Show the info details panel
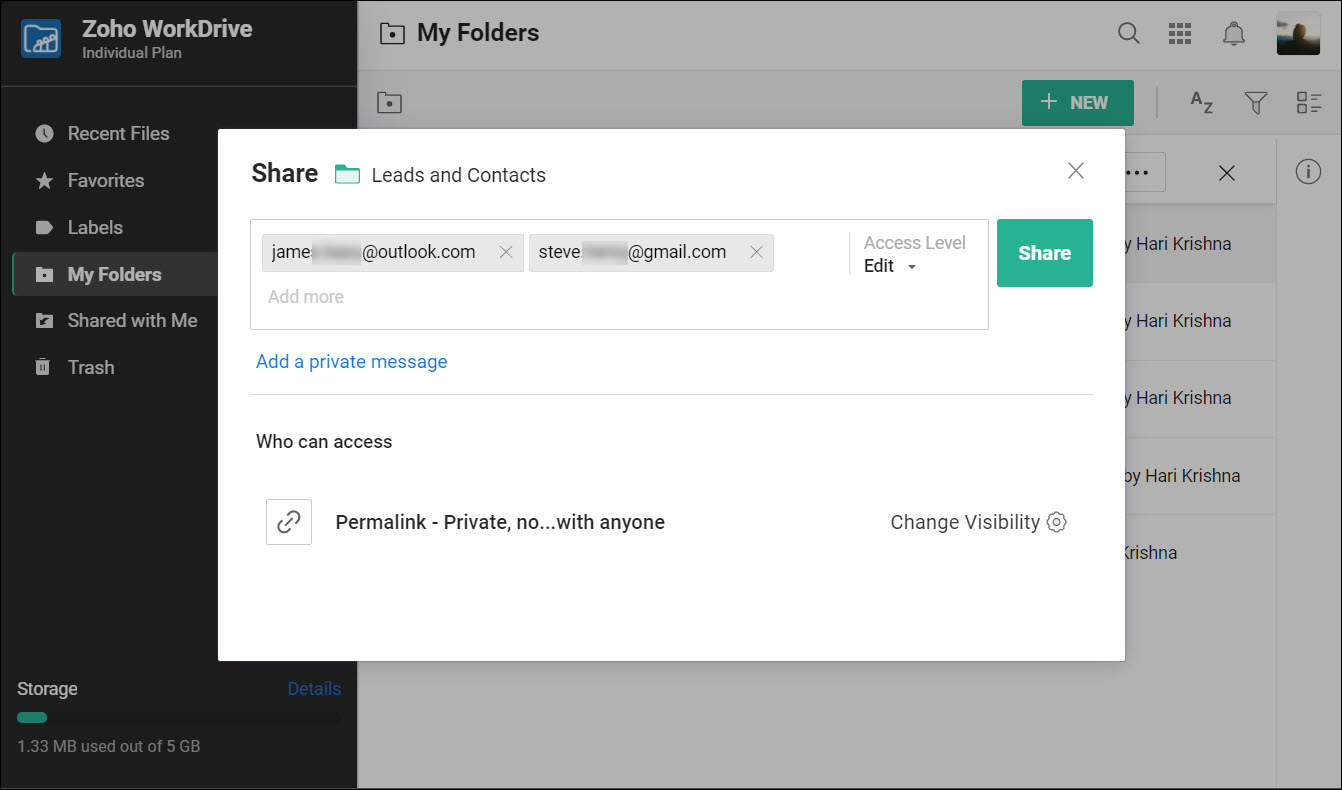This screenshot has height=790, width=1342. point(1308,172)
